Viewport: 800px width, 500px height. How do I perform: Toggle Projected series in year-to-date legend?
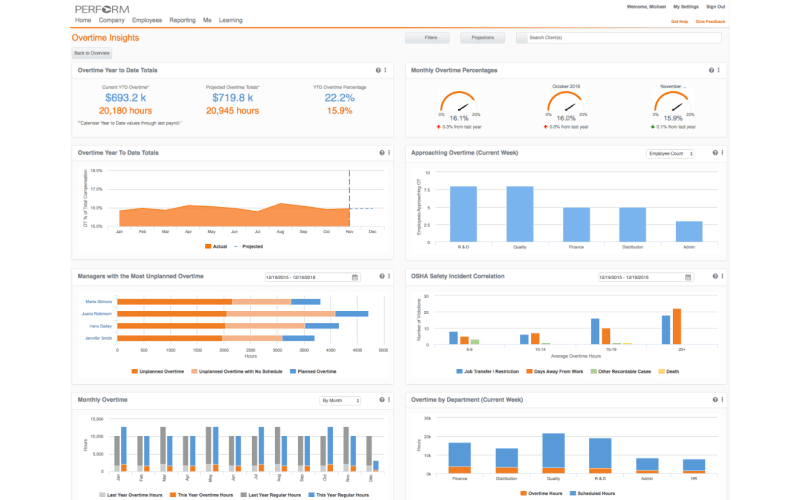(250, 245)
